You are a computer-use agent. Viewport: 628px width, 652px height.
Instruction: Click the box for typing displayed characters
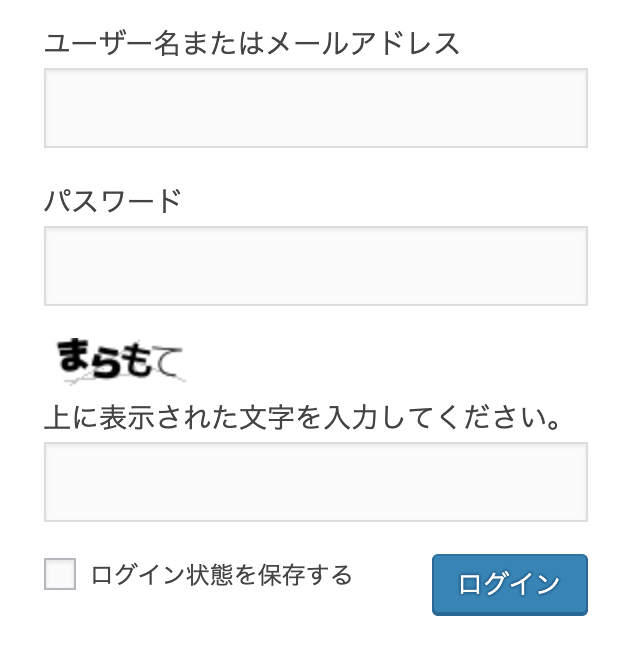pyautogui.click(x=315, y=482)
